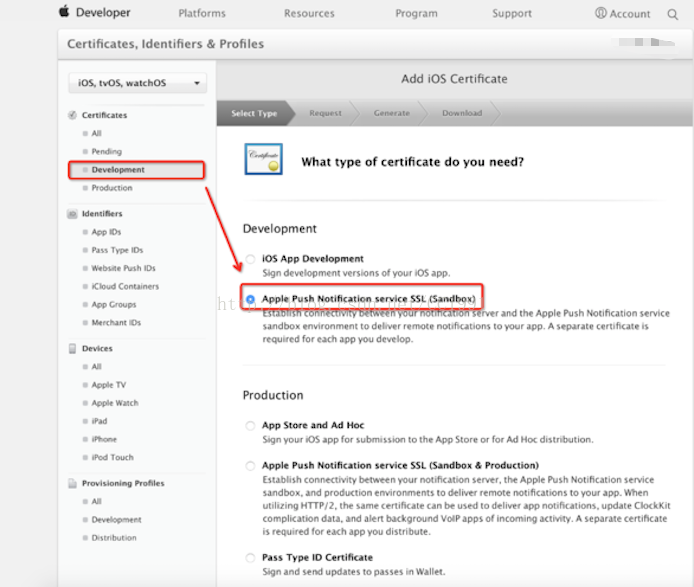Click the Account link text
The image size is (694, 587).
(x=630, y=14)
